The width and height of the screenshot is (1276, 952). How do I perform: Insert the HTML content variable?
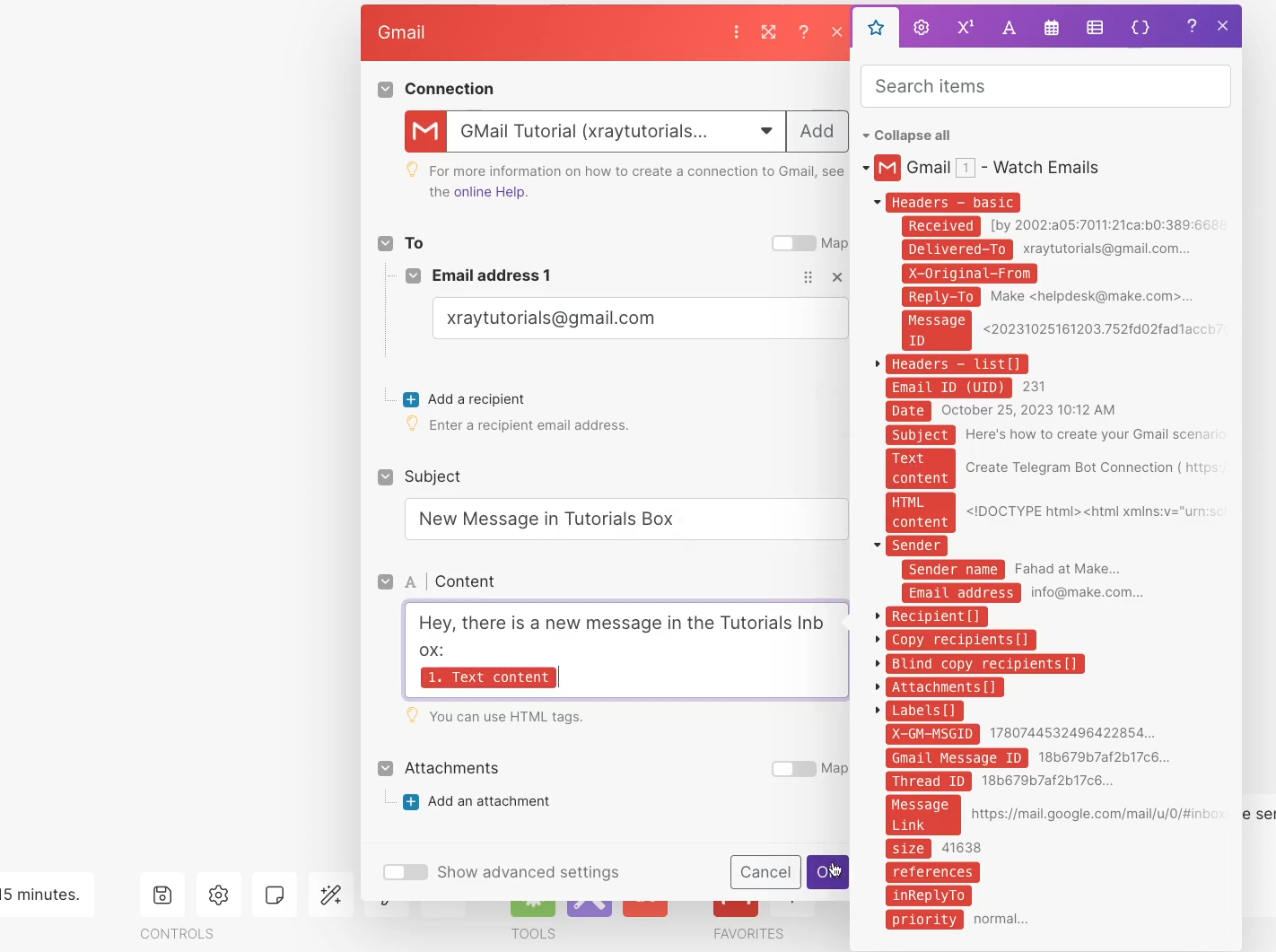pyautogui.click(x=920, y=512)
